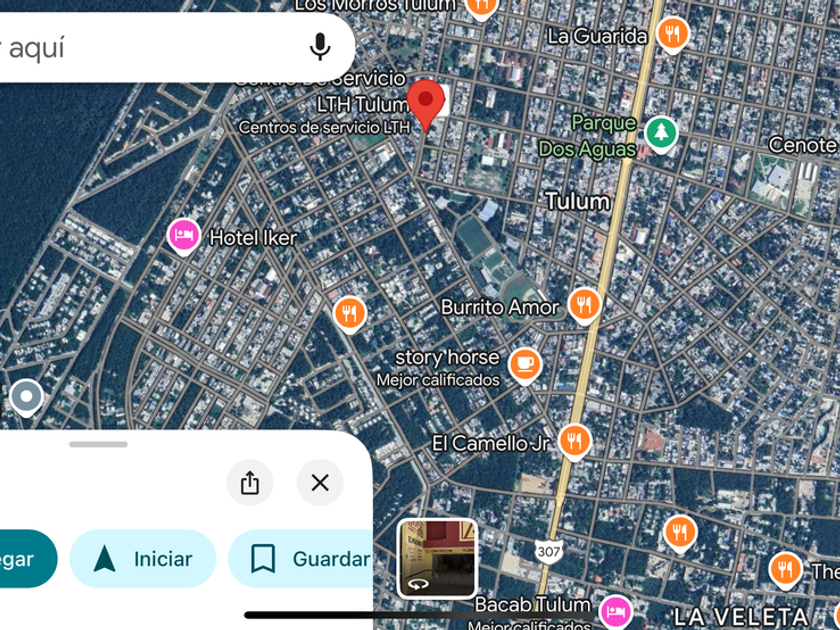Viewport: 840px width, 630px height.
Task: Click the 'Bacab Tulum' text label
Action: click(532, 605)
